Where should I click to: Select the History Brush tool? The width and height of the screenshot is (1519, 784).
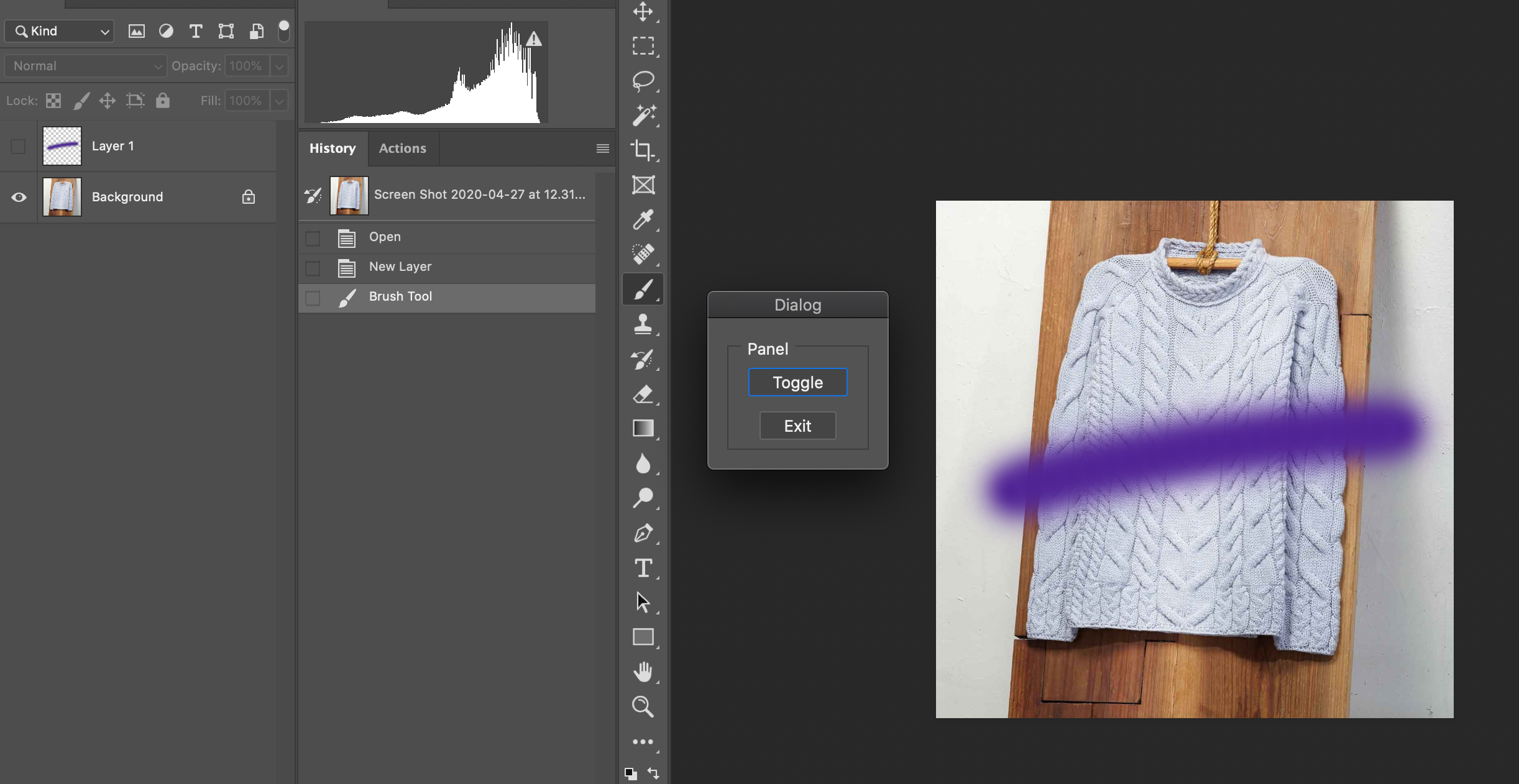[x=643, y=359]
